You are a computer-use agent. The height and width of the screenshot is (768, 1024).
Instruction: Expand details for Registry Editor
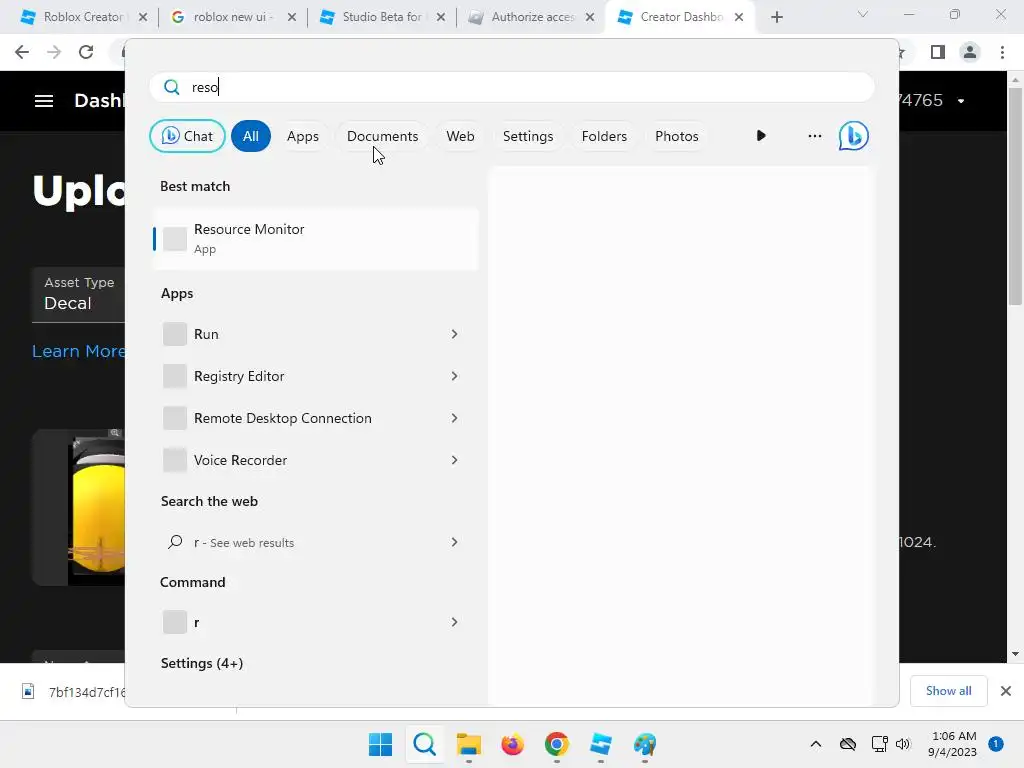455,376
